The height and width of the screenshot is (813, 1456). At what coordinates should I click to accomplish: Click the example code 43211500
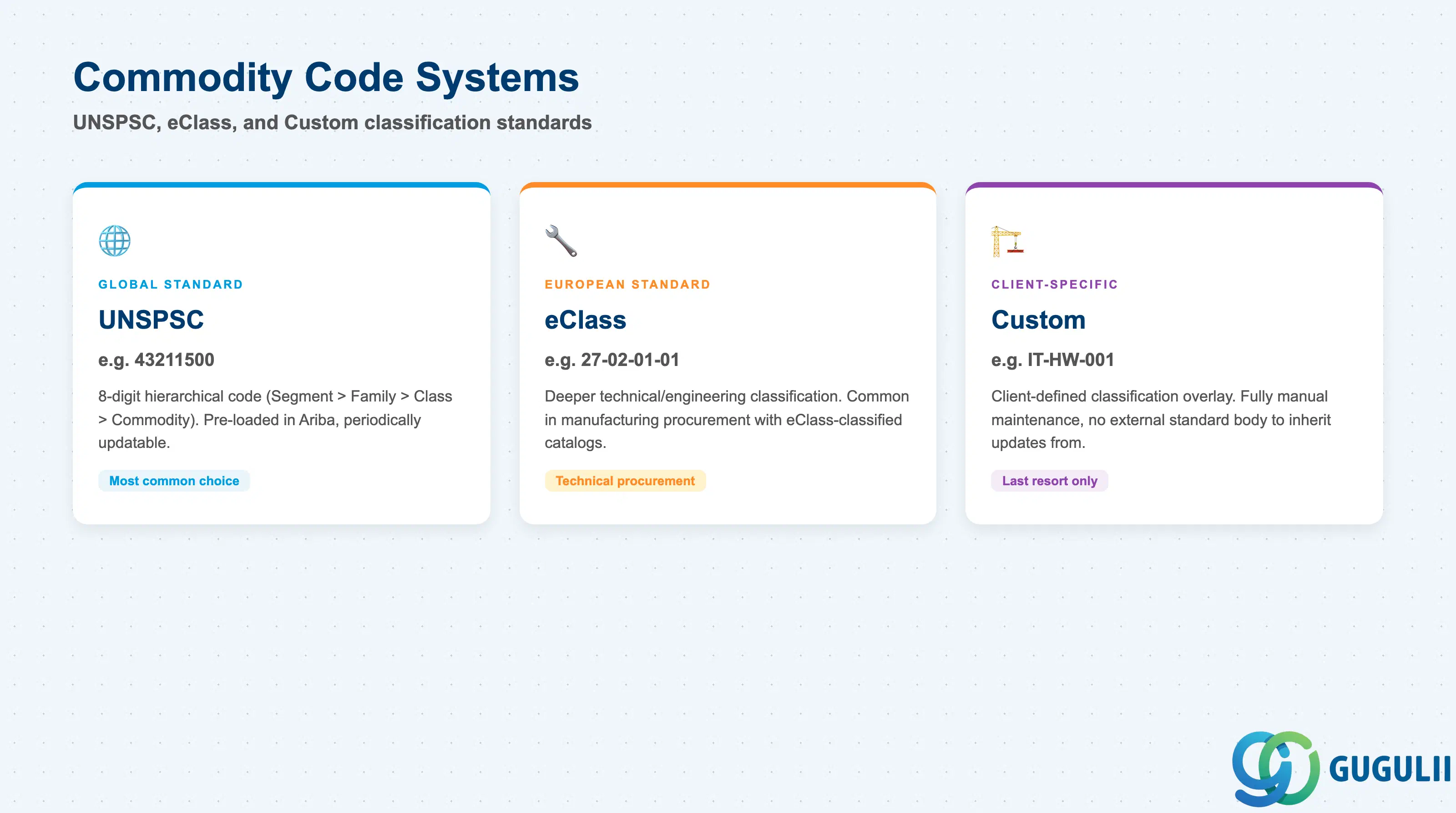[x=174, y=360]
